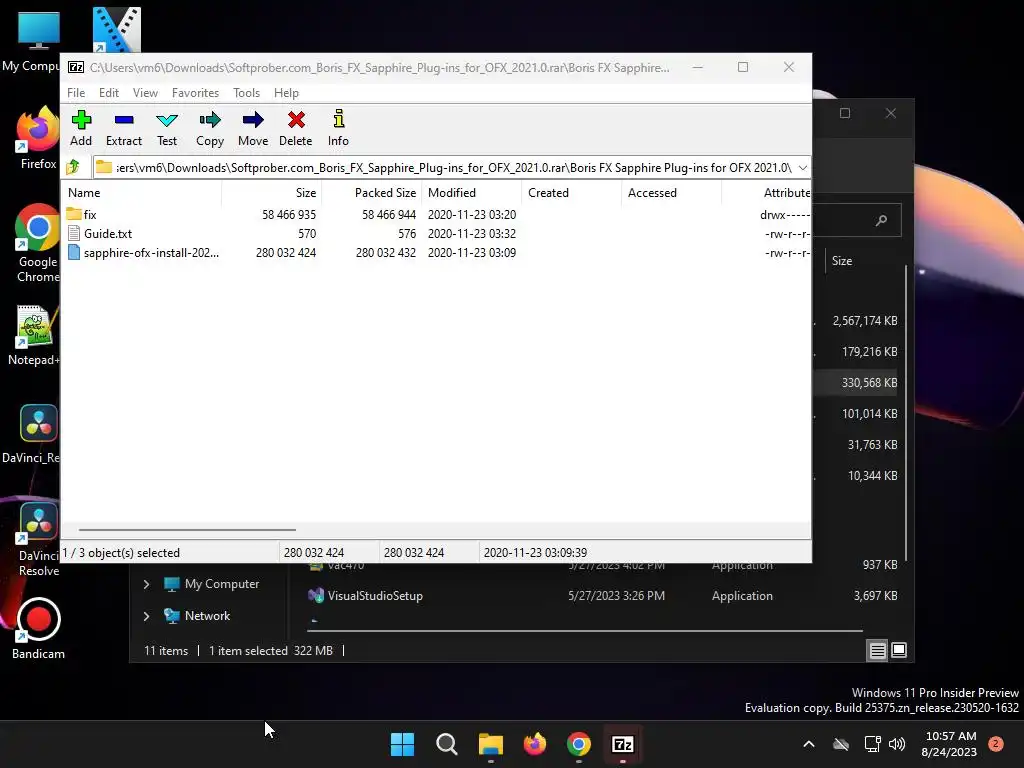Open taskbar Search

click(447, 744)
